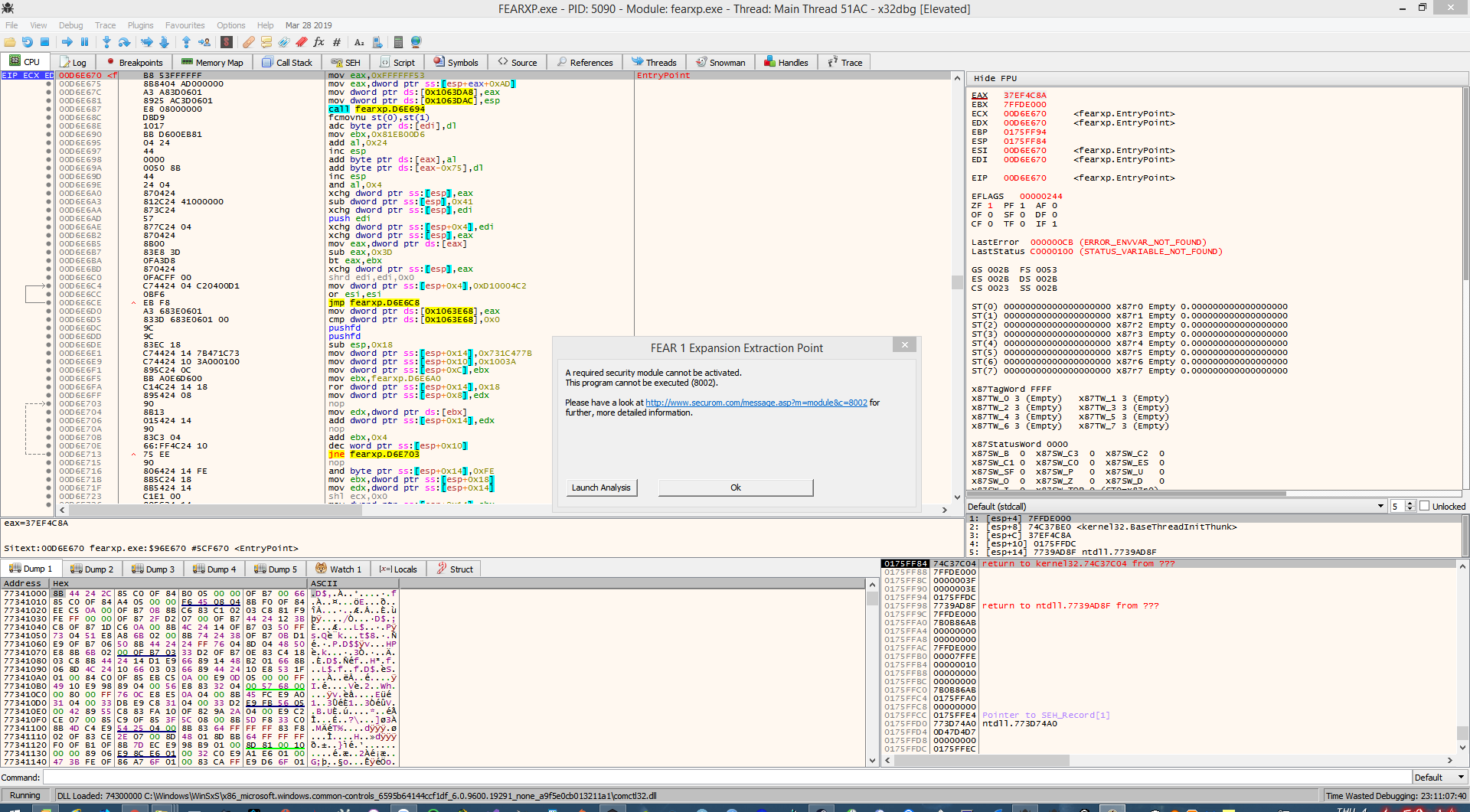Run to user code icon
Screen dimensions: 1470x812
coord(204,42)
